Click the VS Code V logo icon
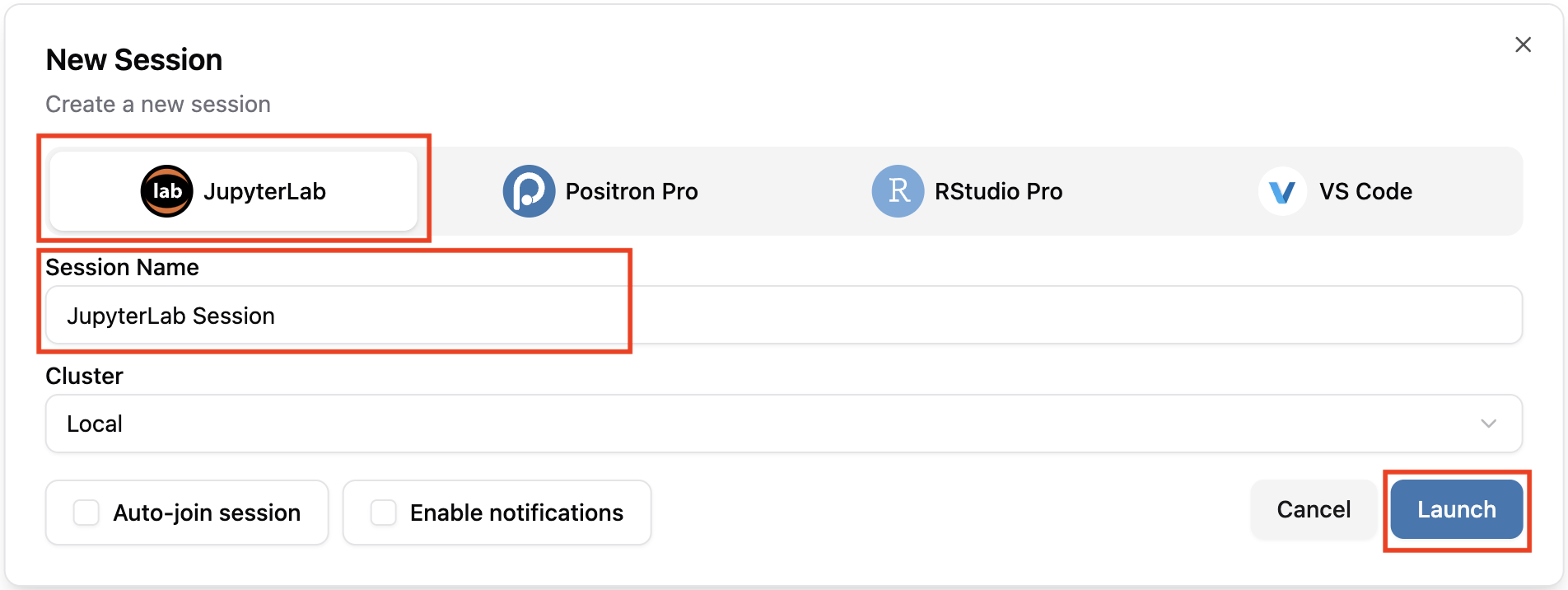The width and height of the screenshot is (1568, 590). point(1282,191)
